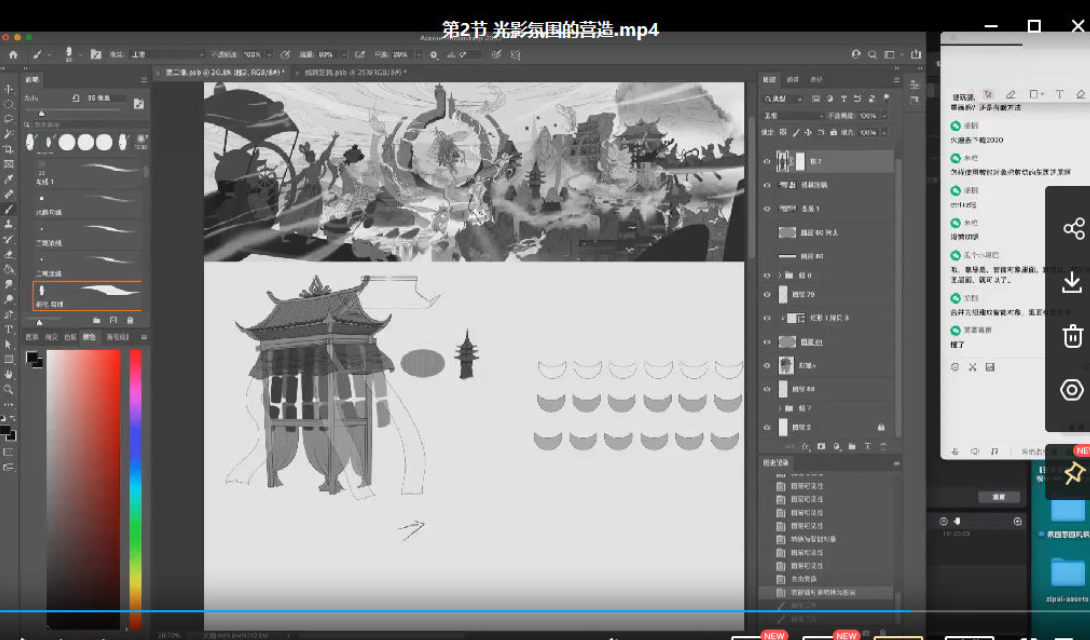
Task: Click the trash icon in the player sidebar
Action: click(x=1073, y=336)
